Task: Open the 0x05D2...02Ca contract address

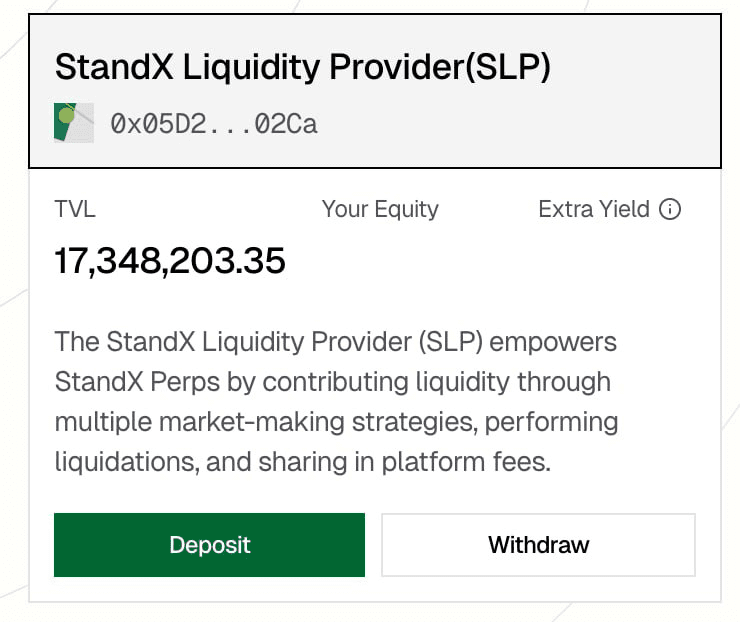Action: click(214, 124)
